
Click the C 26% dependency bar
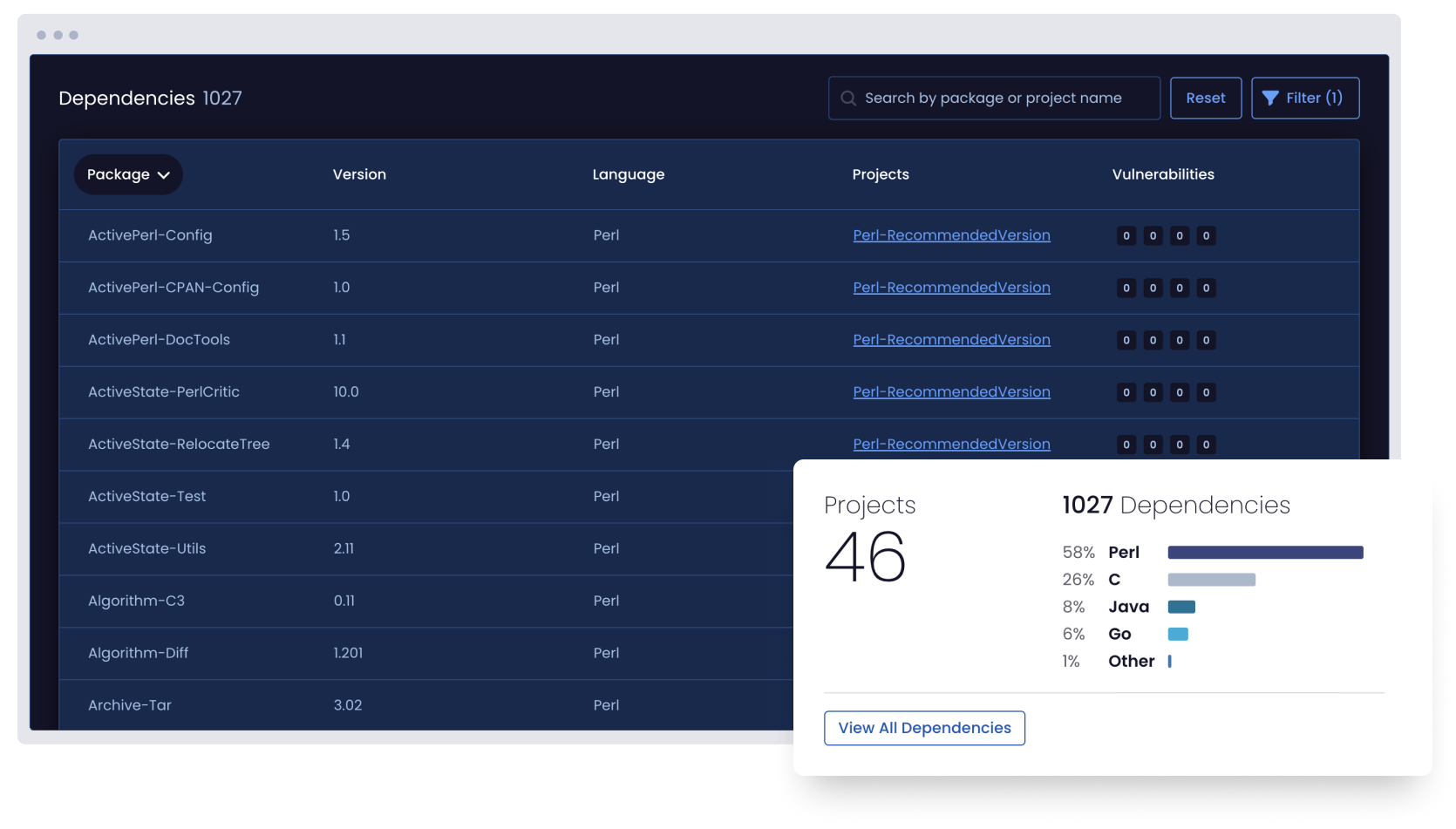point(1211,580)
